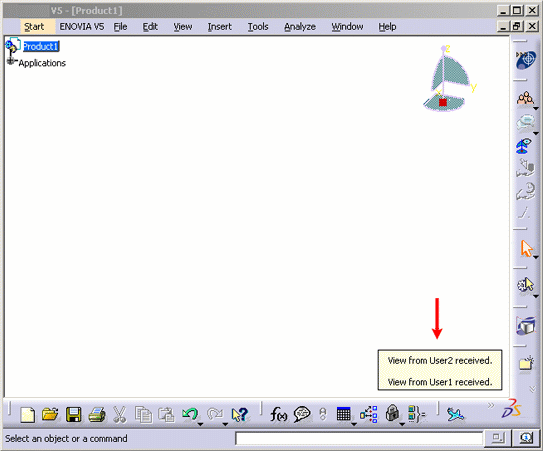Select Product1 in the specification tree
543x451 pixels.
(x=41, y=46)
